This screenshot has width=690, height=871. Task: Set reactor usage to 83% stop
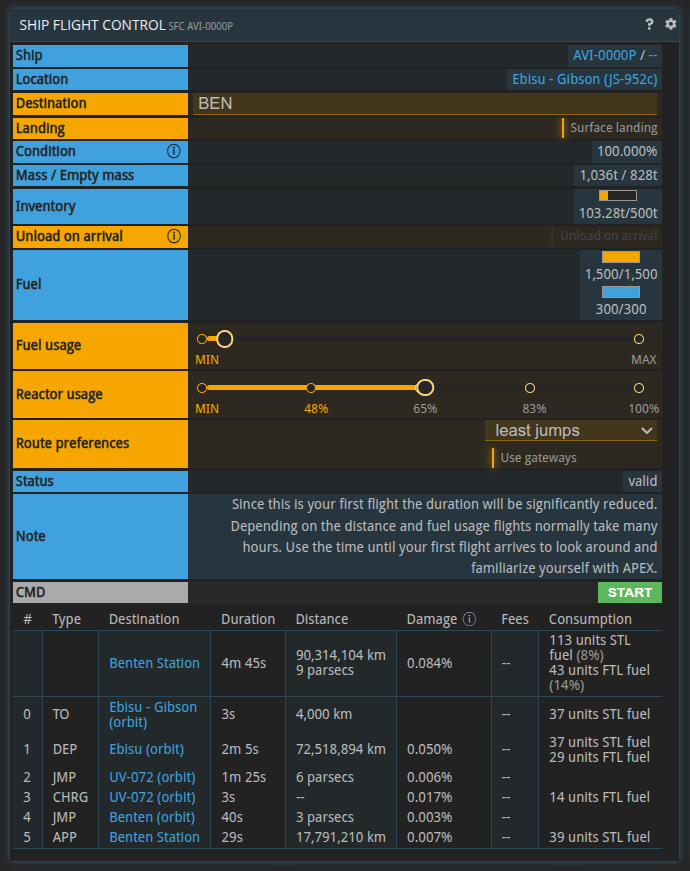[530, 388]
